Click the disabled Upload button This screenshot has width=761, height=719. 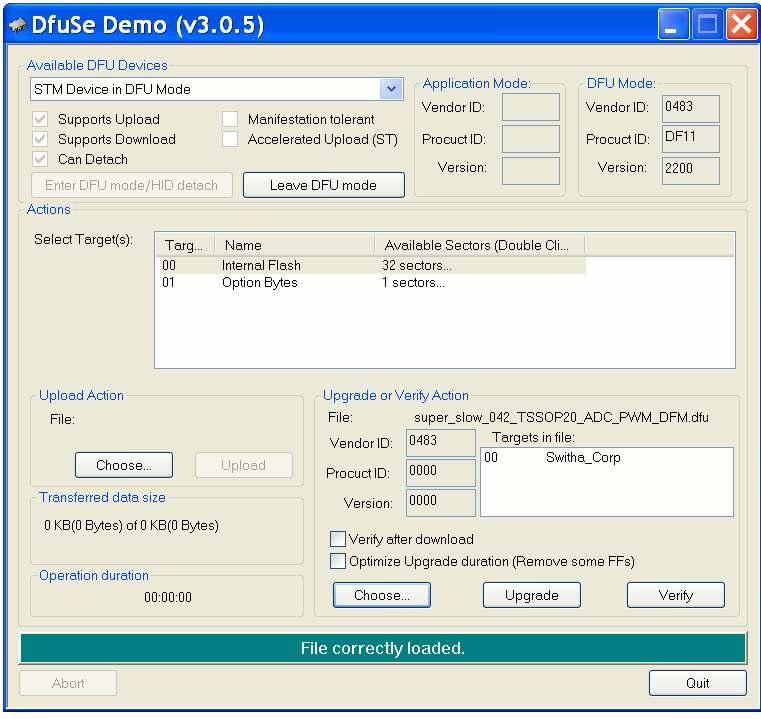(244, 465)
